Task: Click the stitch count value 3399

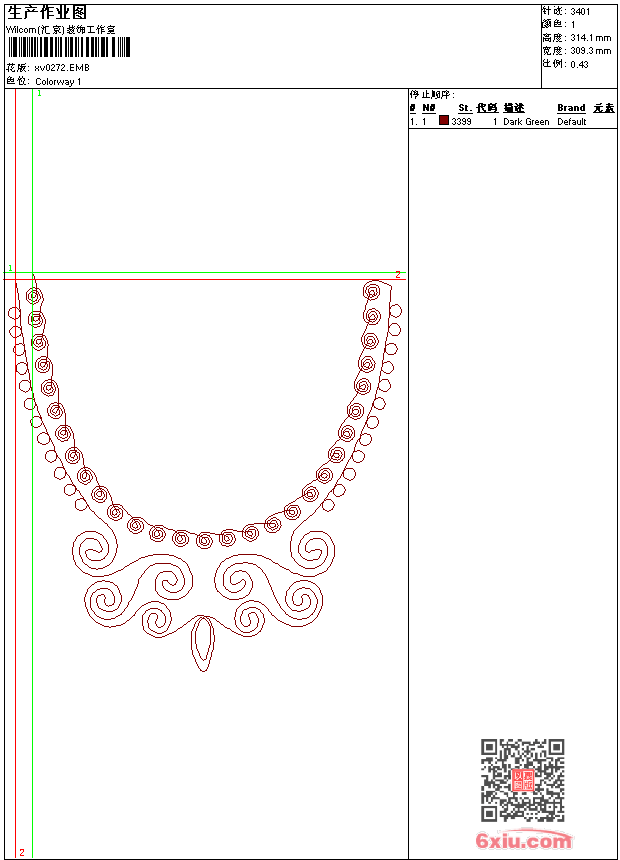Action: tap(461, 122)
